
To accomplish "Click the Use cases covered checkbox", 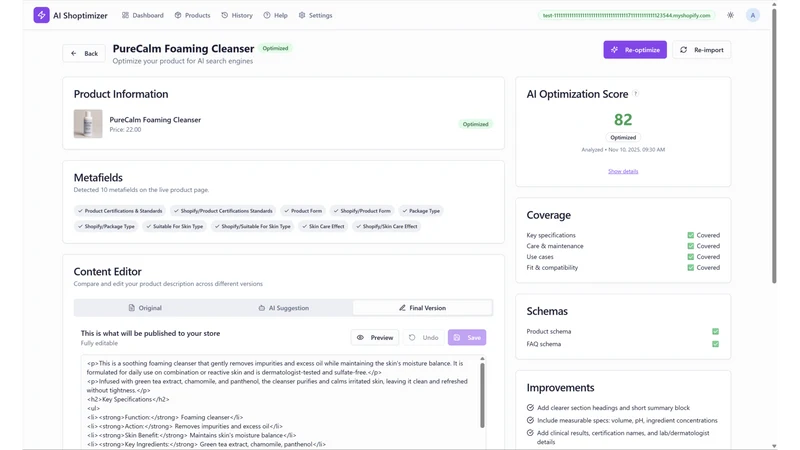I will pos(690,257).
